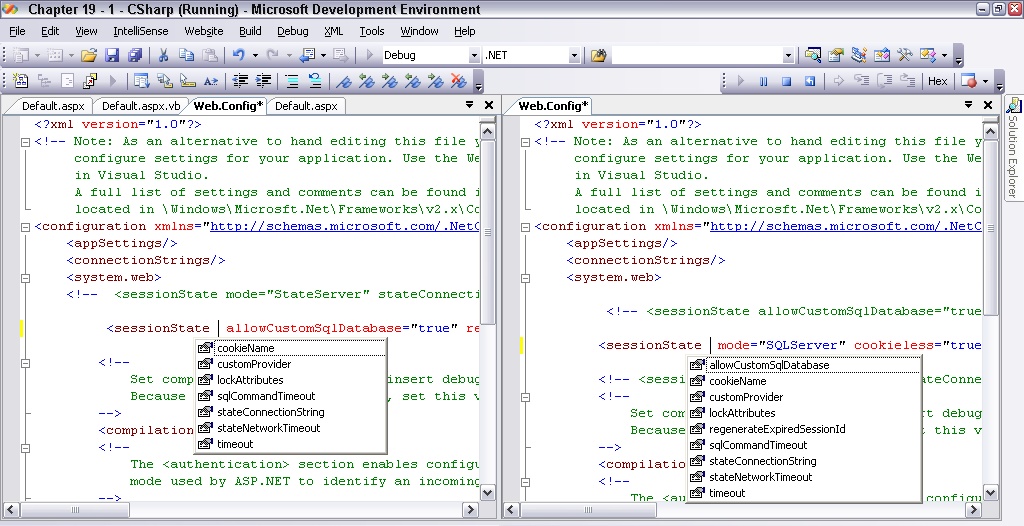
Task: Click the Undo arrow icon
Action: [239, 55]
